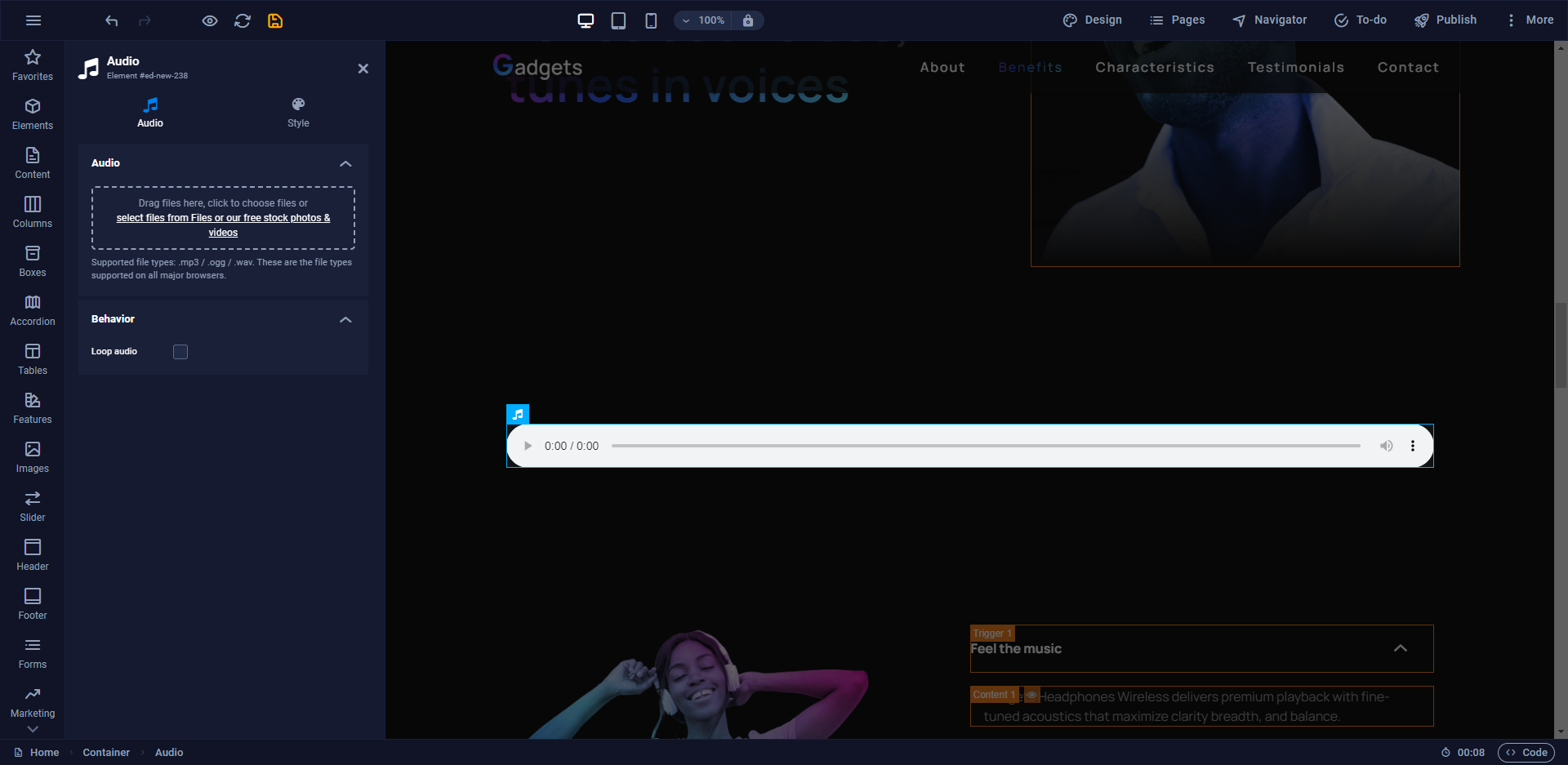Open Marketing in the sidebar

(x=33, y=702)
